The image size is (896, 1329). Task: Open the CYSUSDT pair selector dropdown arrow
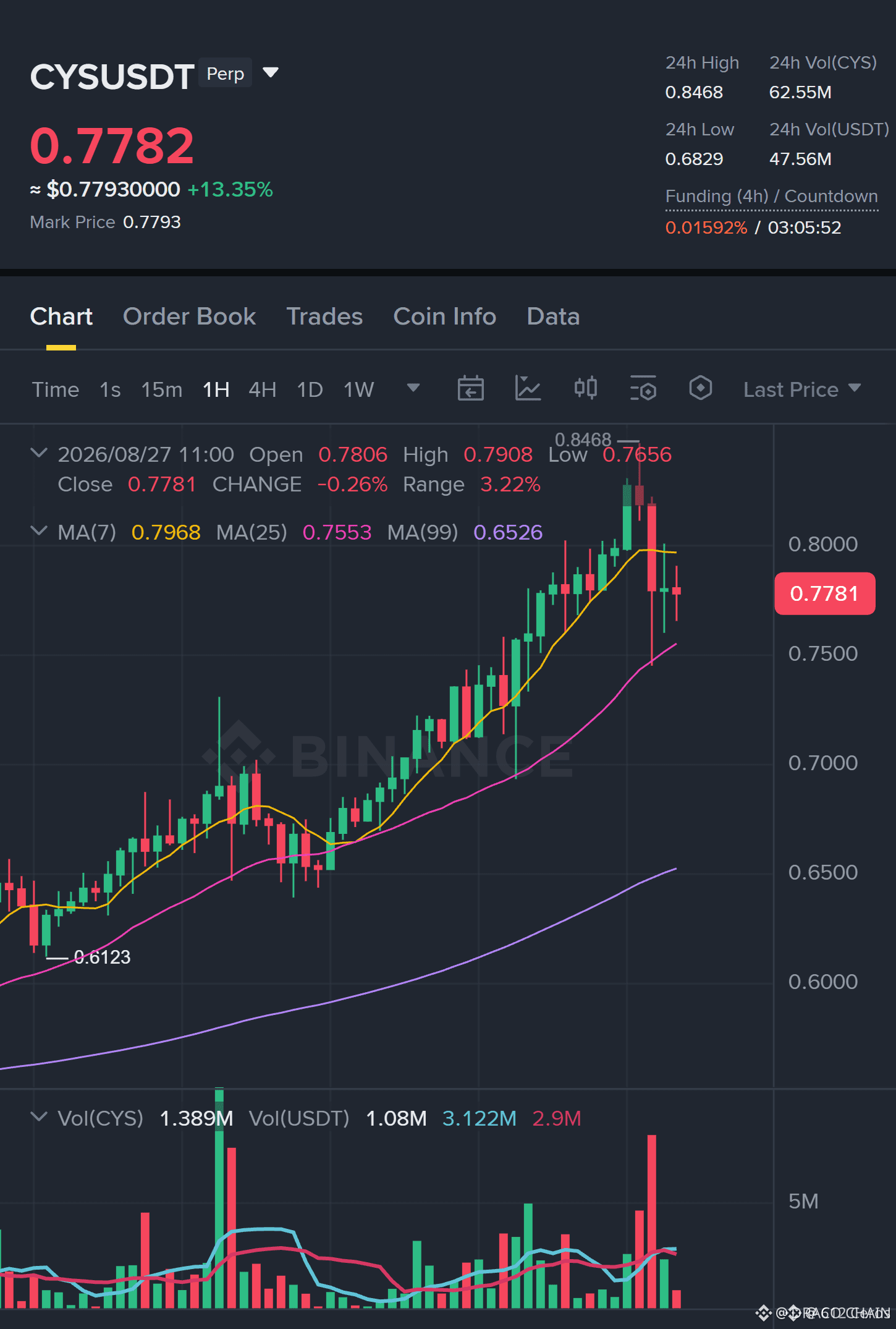271,73
